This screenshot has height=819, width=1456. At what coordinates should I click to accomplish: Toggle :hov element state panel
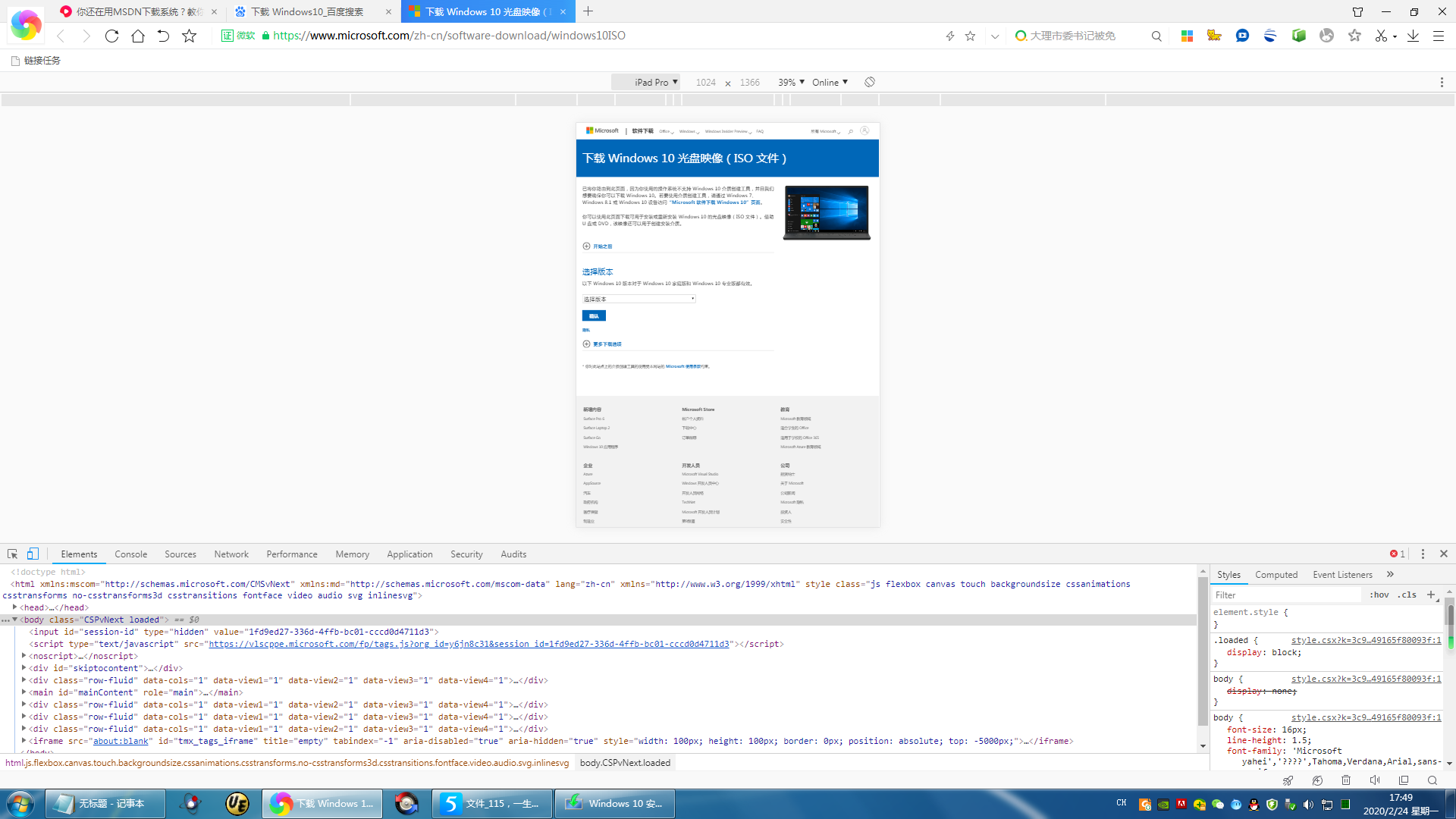[1379, 595]
